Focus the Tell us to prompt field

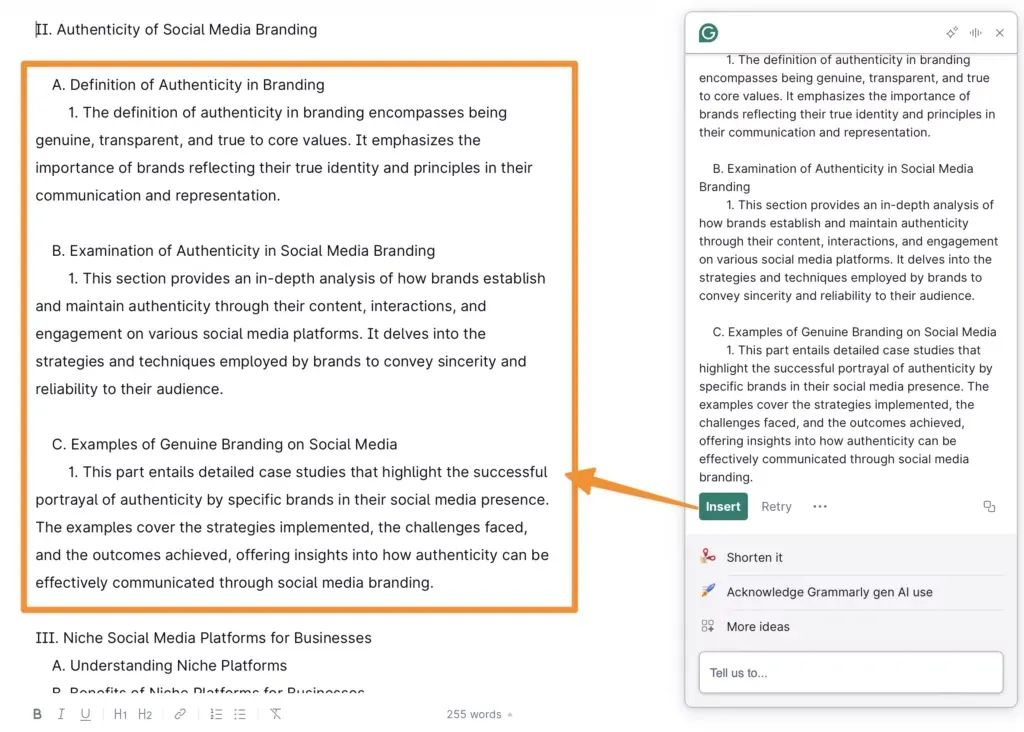pyautogui.click(x=851, y=672)
